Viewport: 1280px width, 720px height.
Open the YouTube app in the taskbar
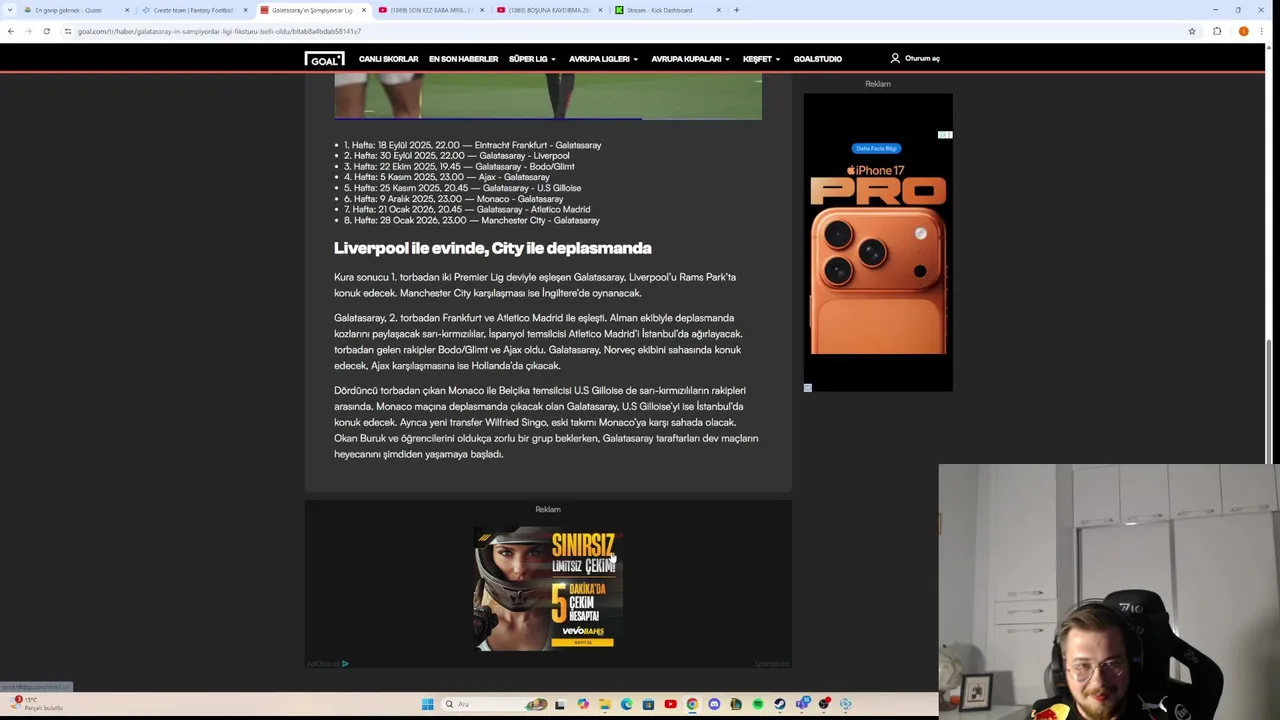tap(670, 704)
